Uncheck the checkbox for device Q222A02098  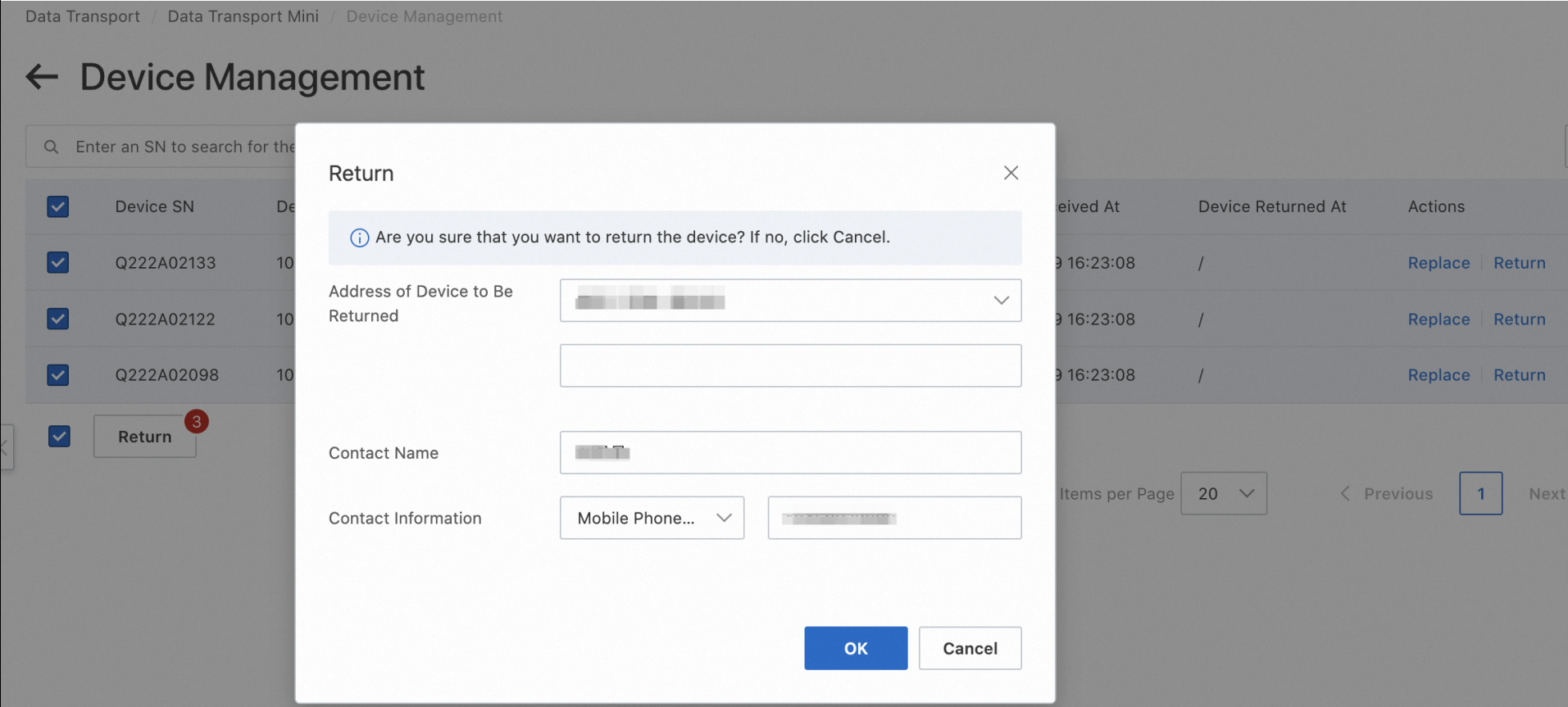point(58,375)
